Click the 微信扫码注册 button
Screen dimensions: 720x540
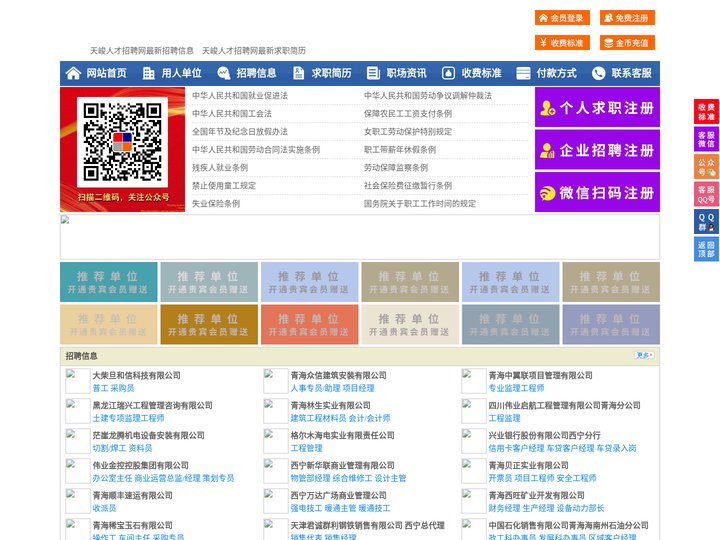(597, 192)
